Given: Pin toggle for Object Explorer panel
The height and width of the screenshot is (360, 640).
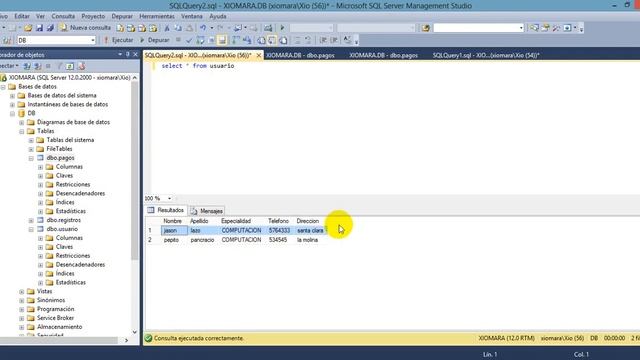Looking at the screenshot, I should point(127,54).
